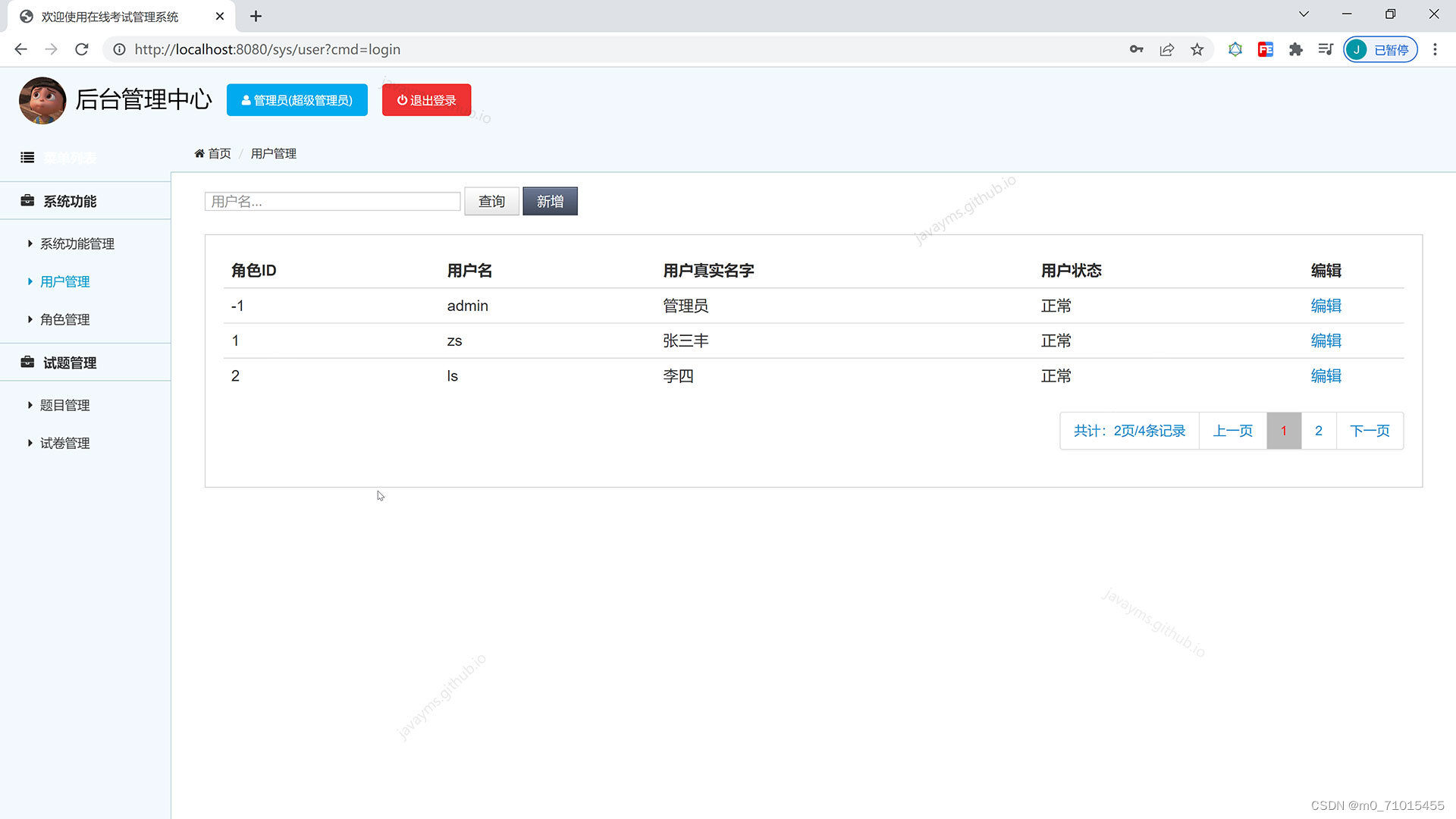The width and height of the screenshot is (1456, 819).
Task: Click the password key icon in the toolbar
Action: click(1136, 49)
